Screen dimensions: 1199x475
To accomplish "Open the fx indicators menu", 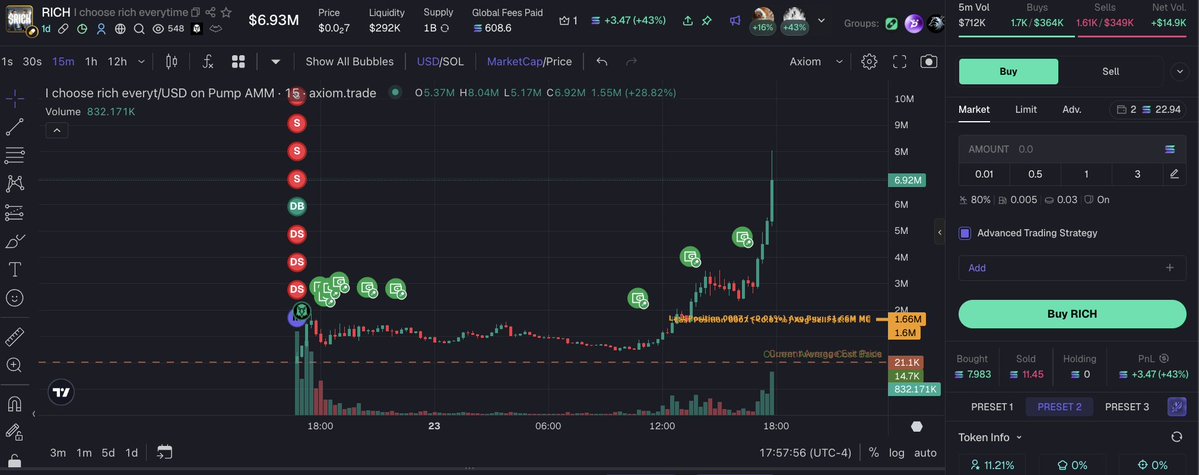I will point(208,61).
